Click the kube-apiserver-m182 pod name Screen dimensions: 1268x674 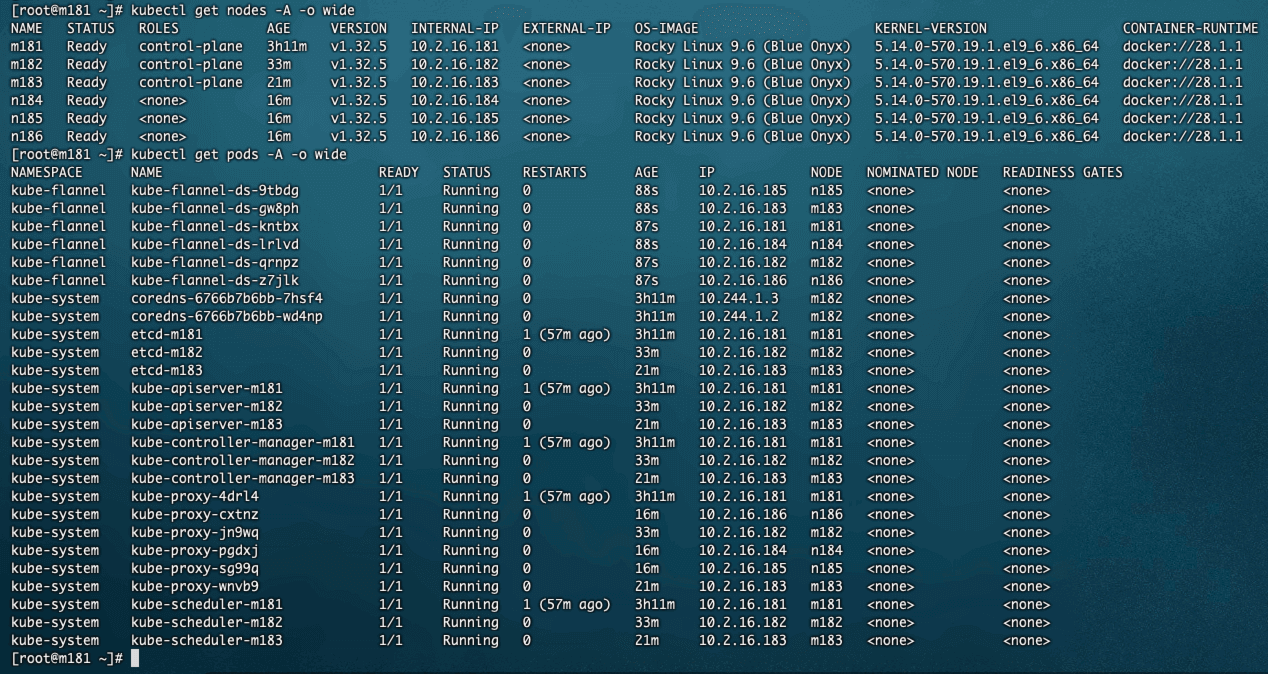pyautogui.click(x=206, y=406)
